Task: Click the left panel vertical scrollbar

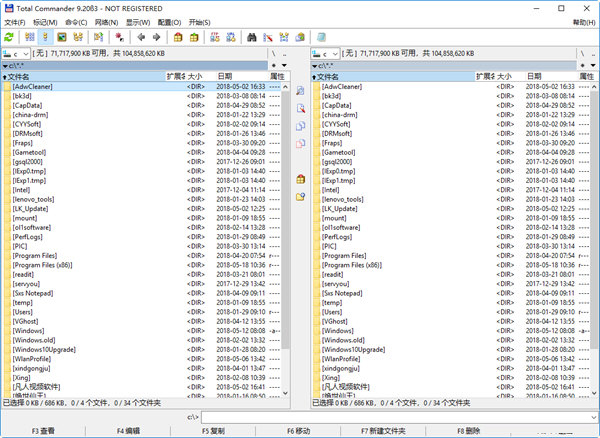Action: (x=287, y=200)
